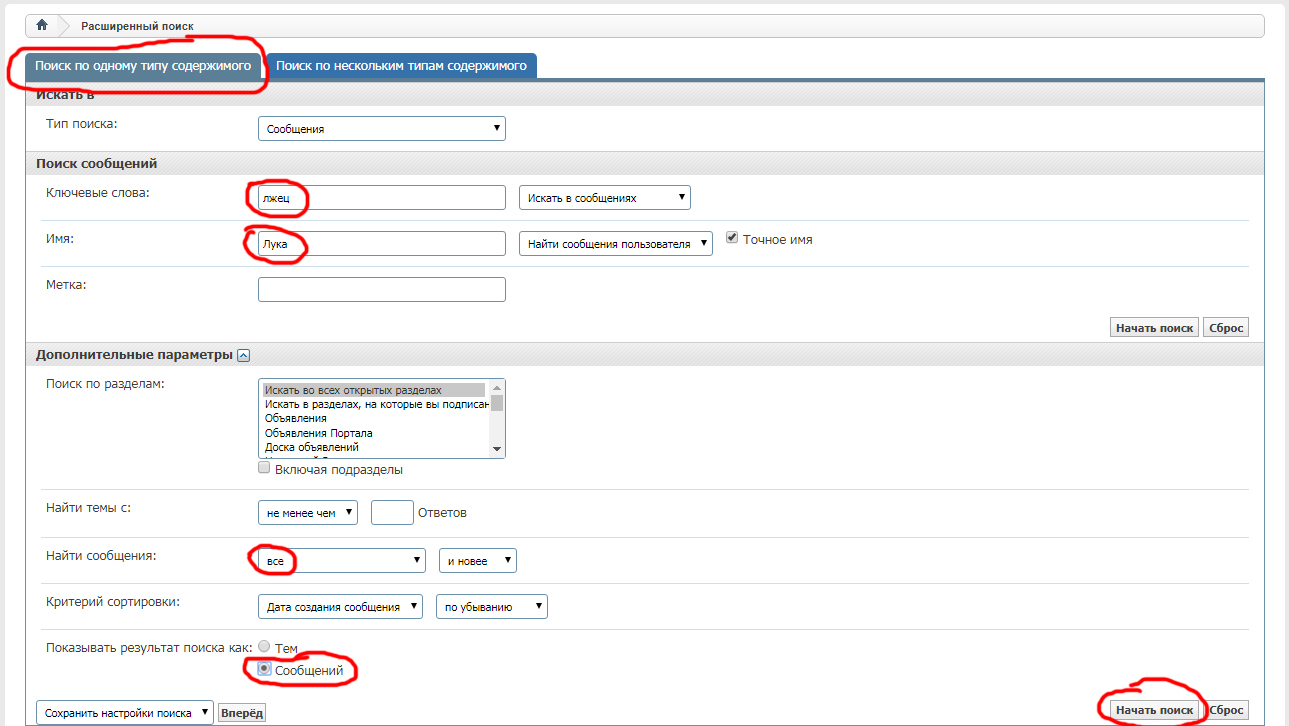Click the bottom Сброс button

[1226, 710]
